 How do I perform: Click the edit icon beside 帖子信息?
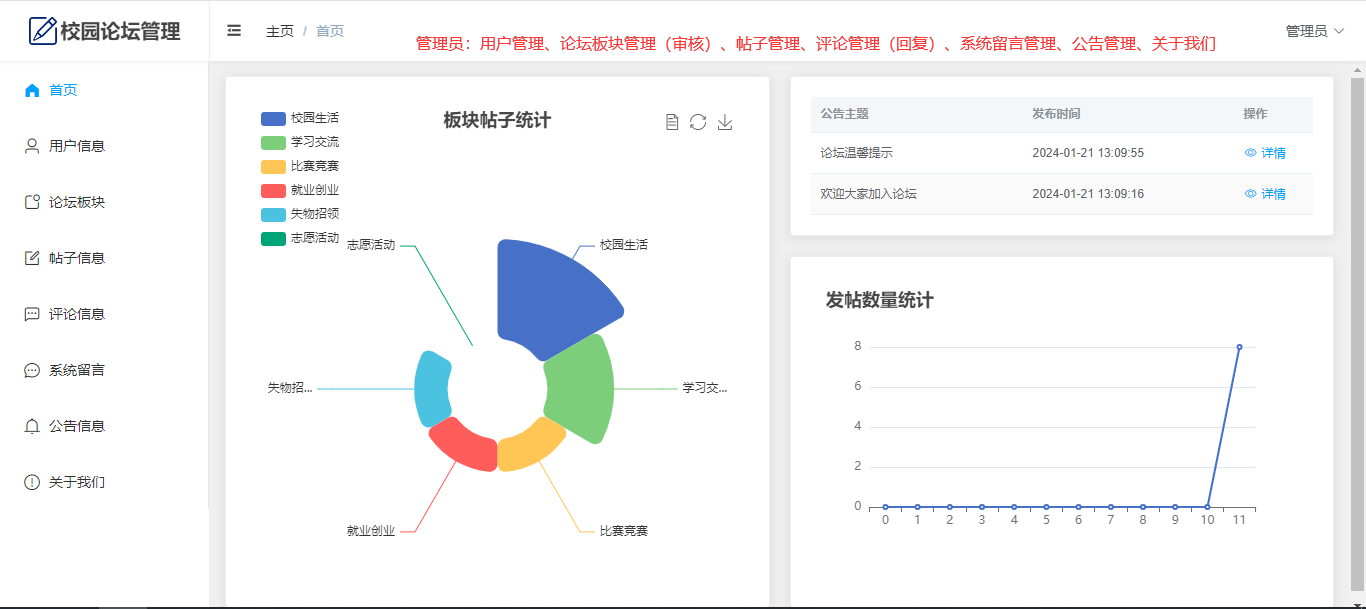click(x=32, y=258)
